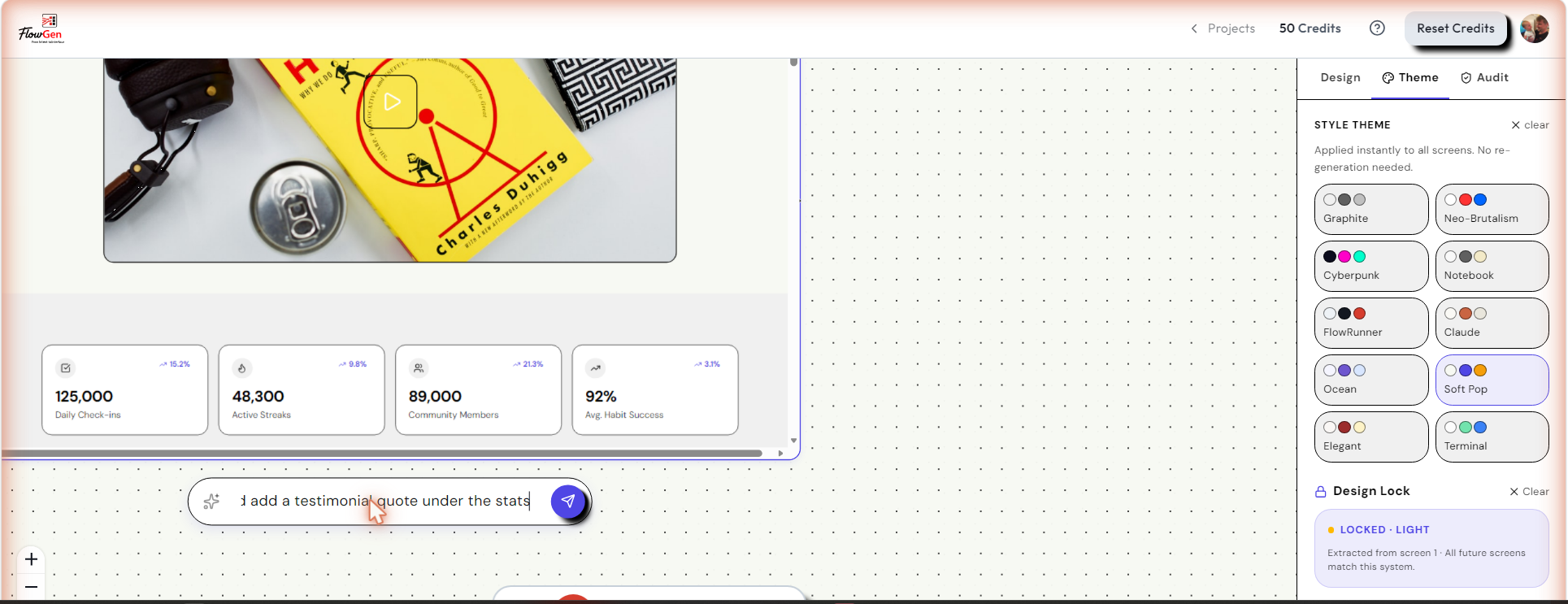Viewport: 1568px width, 604px height.
Task: Click the preview's vertical scrollbar thumb
Action: click(x=793, y=63)
